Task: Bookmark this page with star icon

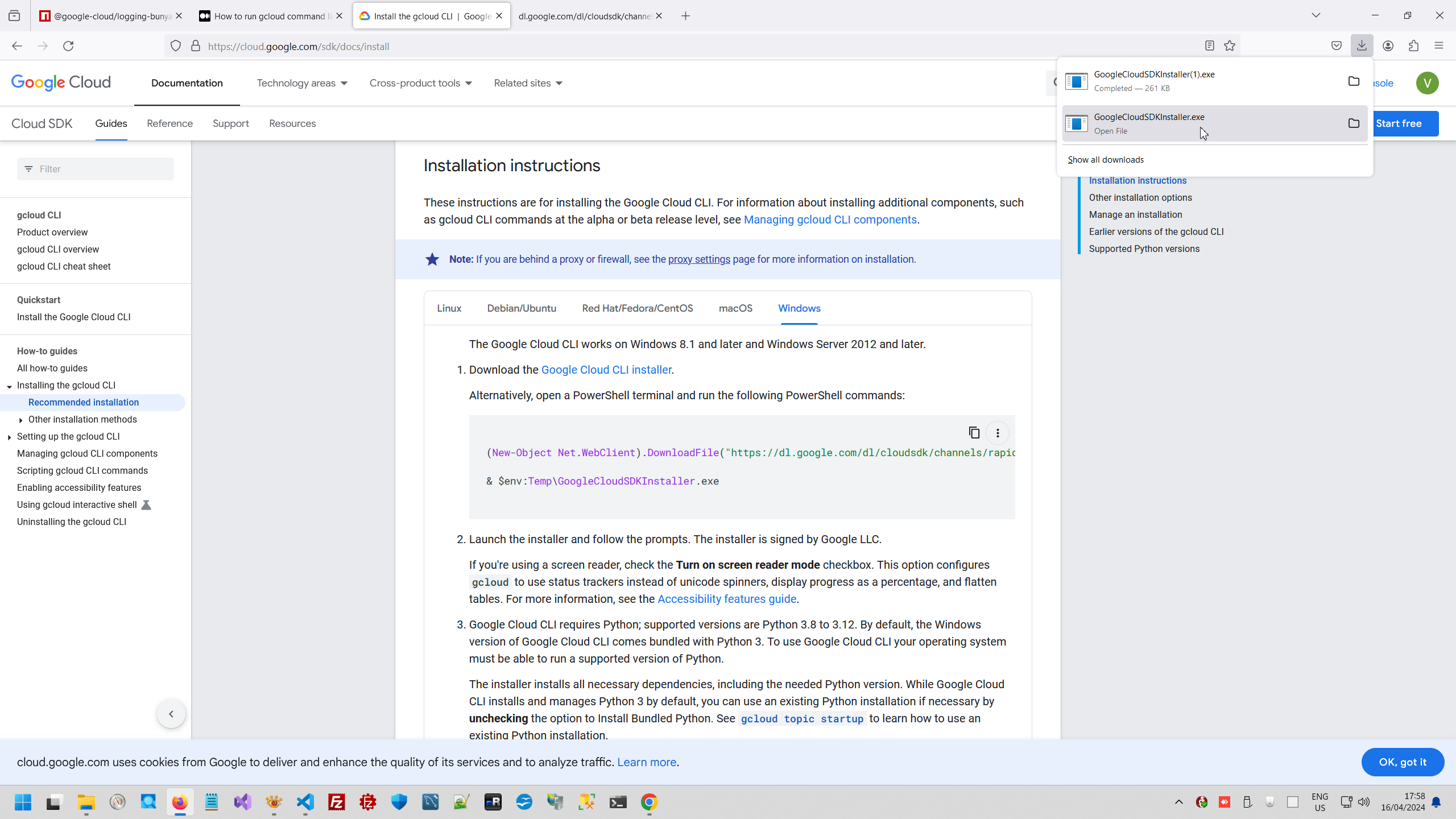Action: pos(1230,46)
